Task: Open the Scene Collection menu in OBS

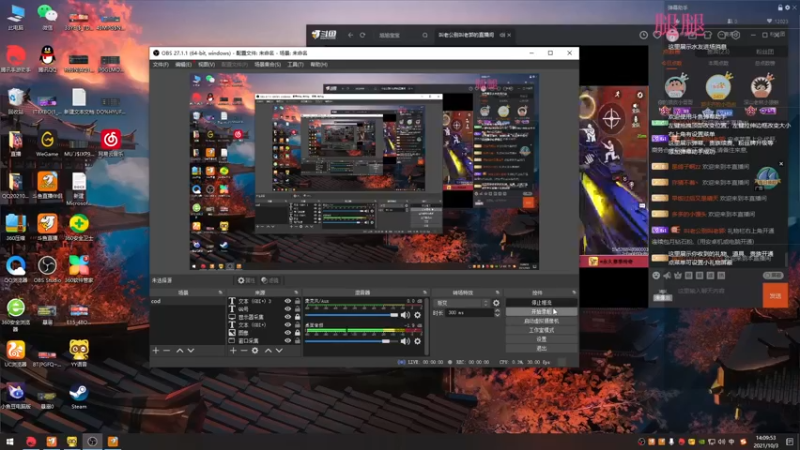Action: (x=267, y=64)
